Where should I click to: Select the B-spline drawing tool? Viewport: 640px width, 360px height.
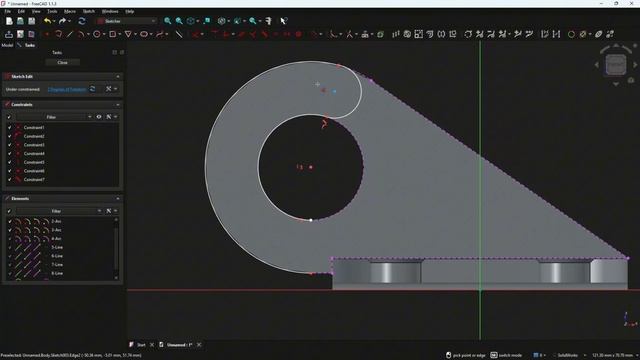coord(160,34)
